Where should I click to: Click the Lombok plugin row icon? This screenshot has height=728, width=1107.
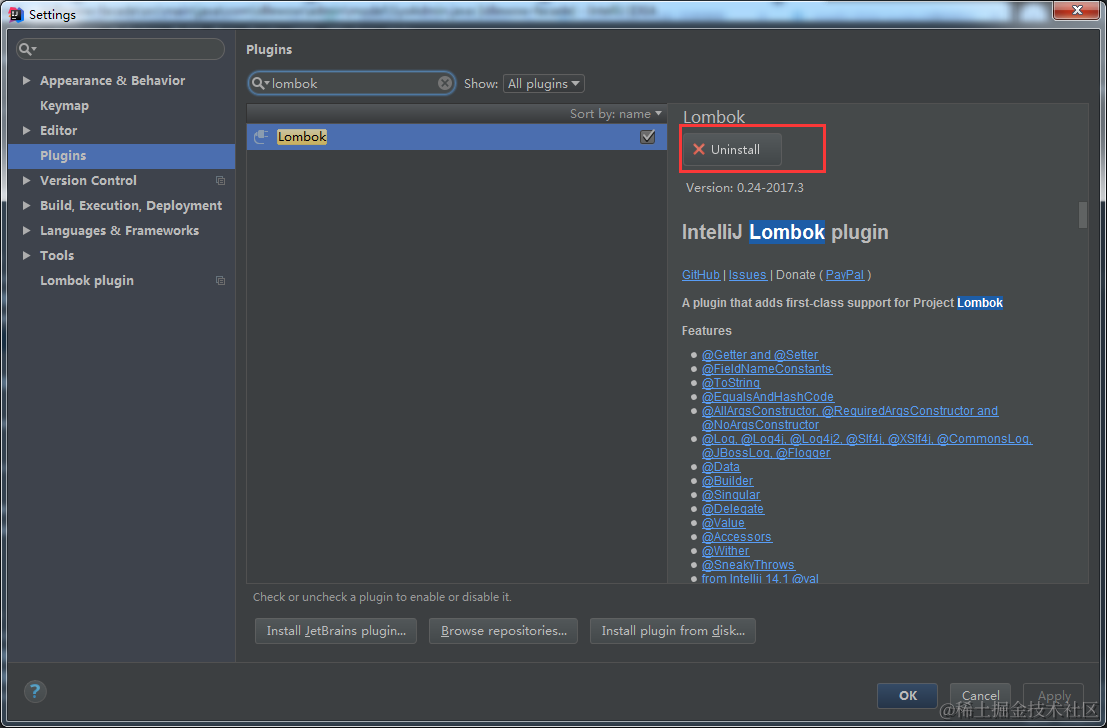pos(261,137)
